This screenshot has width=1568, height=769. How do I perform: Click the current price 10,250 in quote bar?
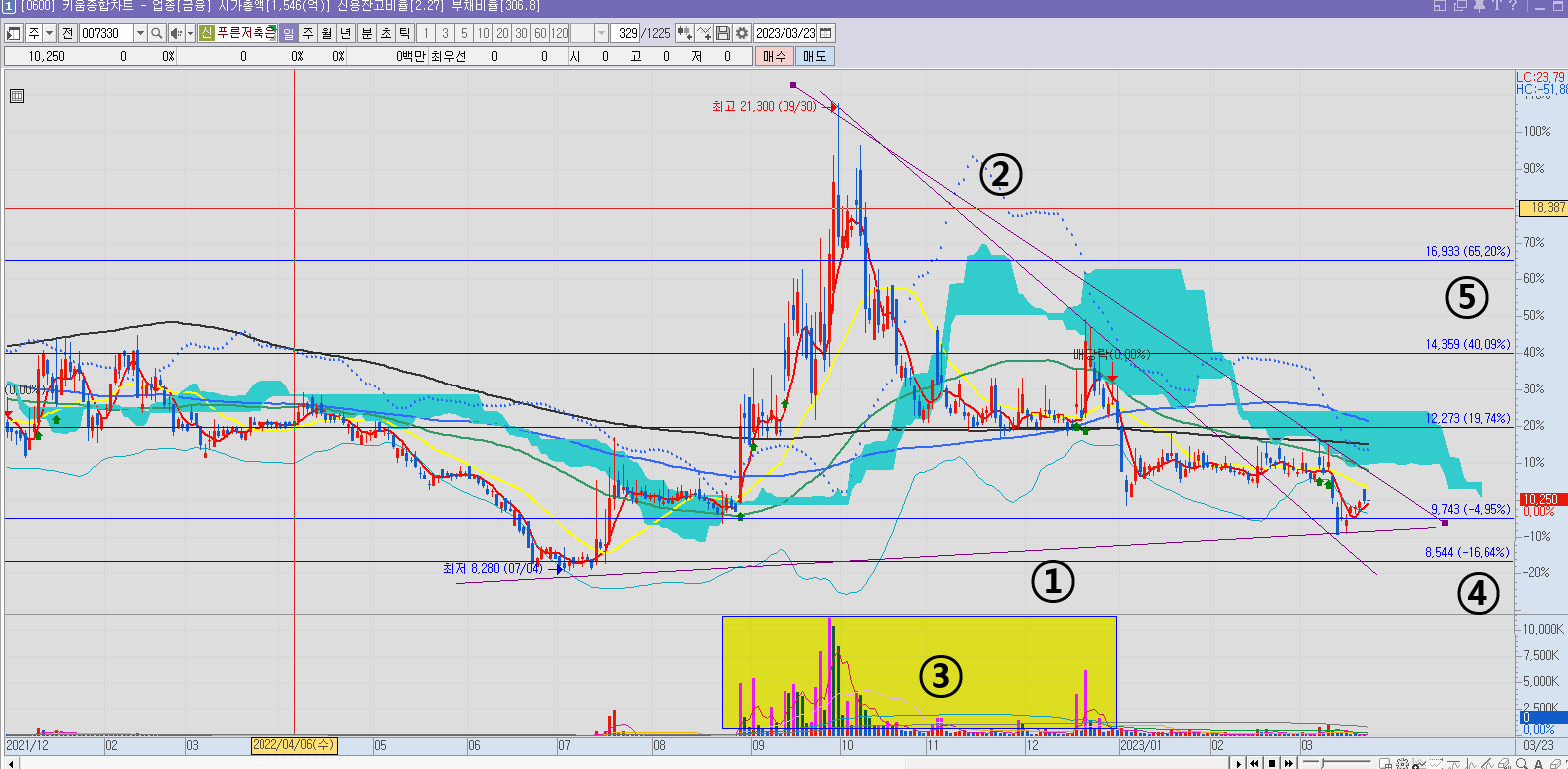(x=46, y=56)
